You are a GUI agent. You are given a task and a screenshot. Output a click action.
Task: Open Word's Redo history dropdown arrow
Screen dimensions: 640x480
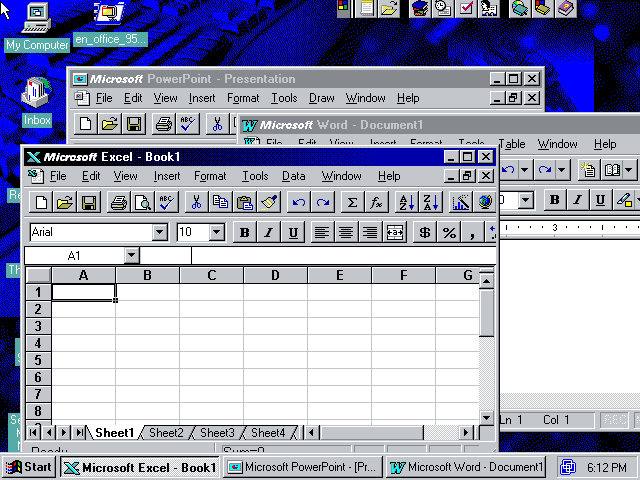point(562,169)
